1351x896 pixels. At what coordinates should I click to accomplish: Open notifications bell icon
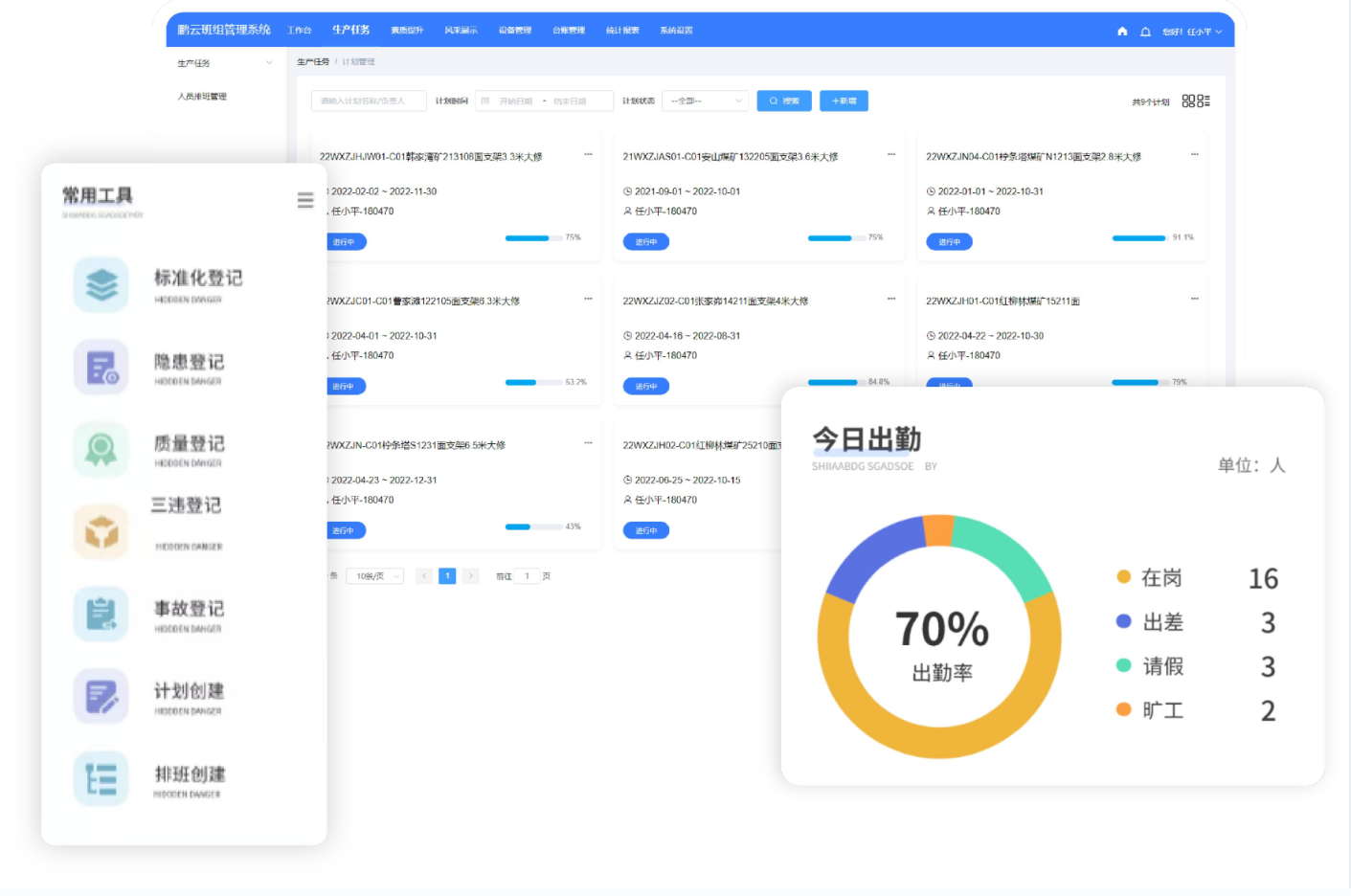click(x=1145, y=32)
